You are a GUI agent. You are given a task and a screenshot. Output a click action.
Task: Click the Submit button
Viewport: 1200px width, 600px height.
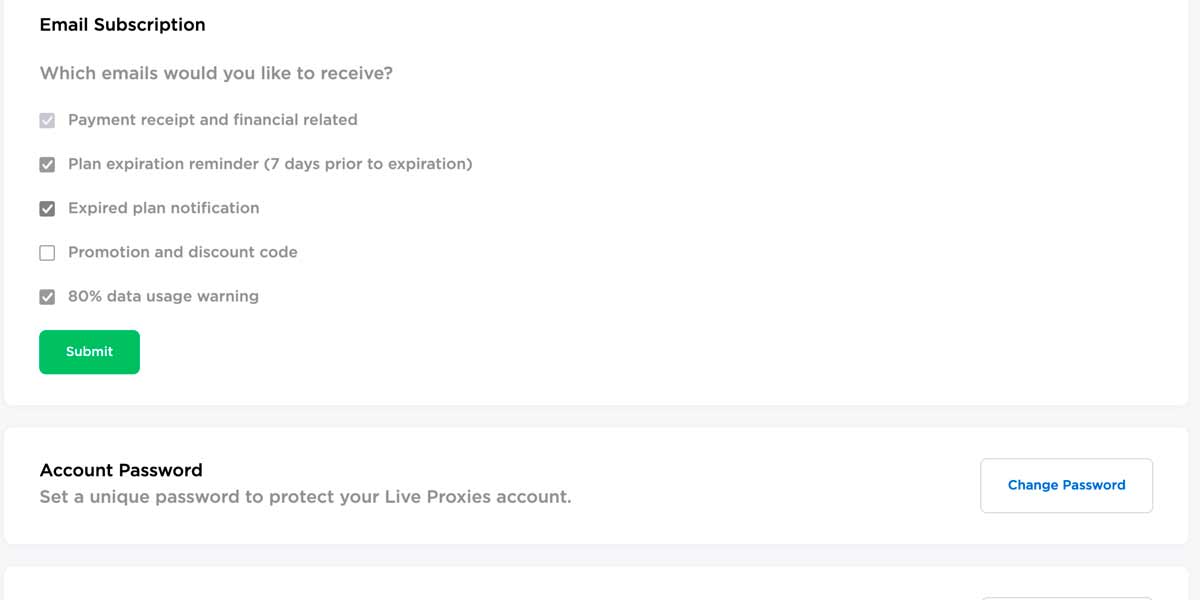tap(89, 352)
